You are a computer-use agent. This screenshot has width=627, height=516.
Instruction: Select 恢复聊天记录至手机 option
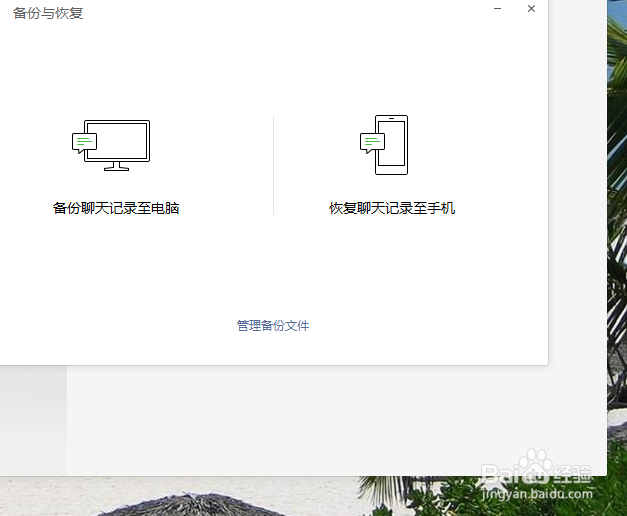(x=392, y=208)
